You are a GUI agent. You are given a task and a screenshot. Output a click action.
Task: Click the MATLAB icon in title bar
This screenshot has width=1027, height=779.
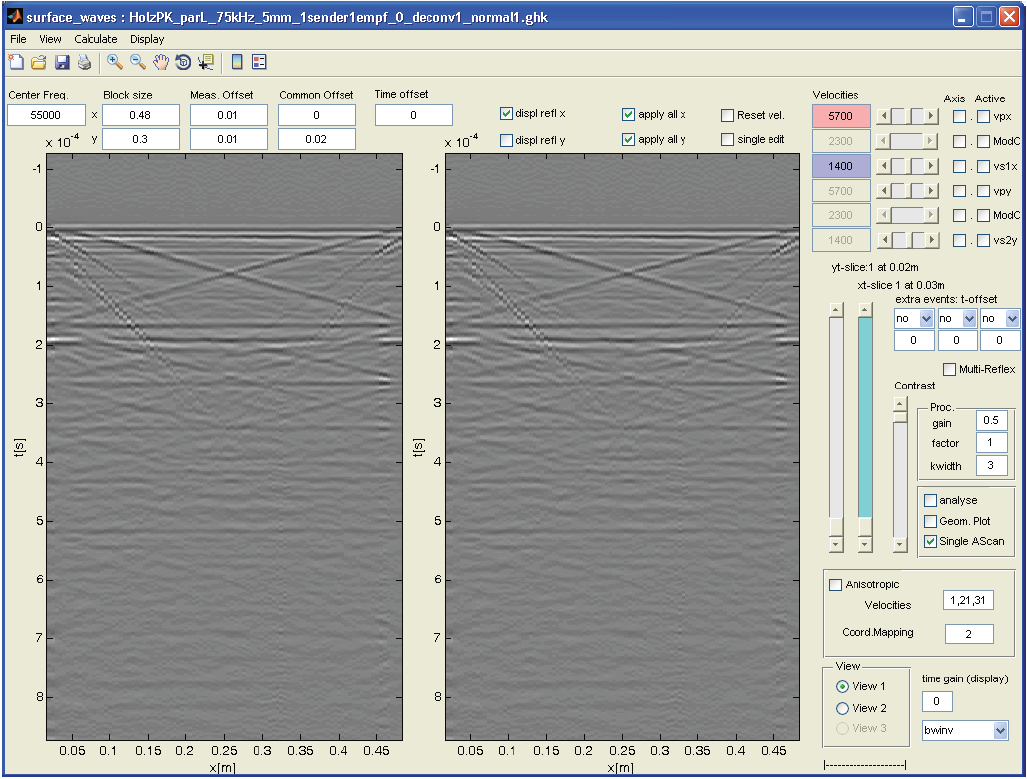coord(14,16)
